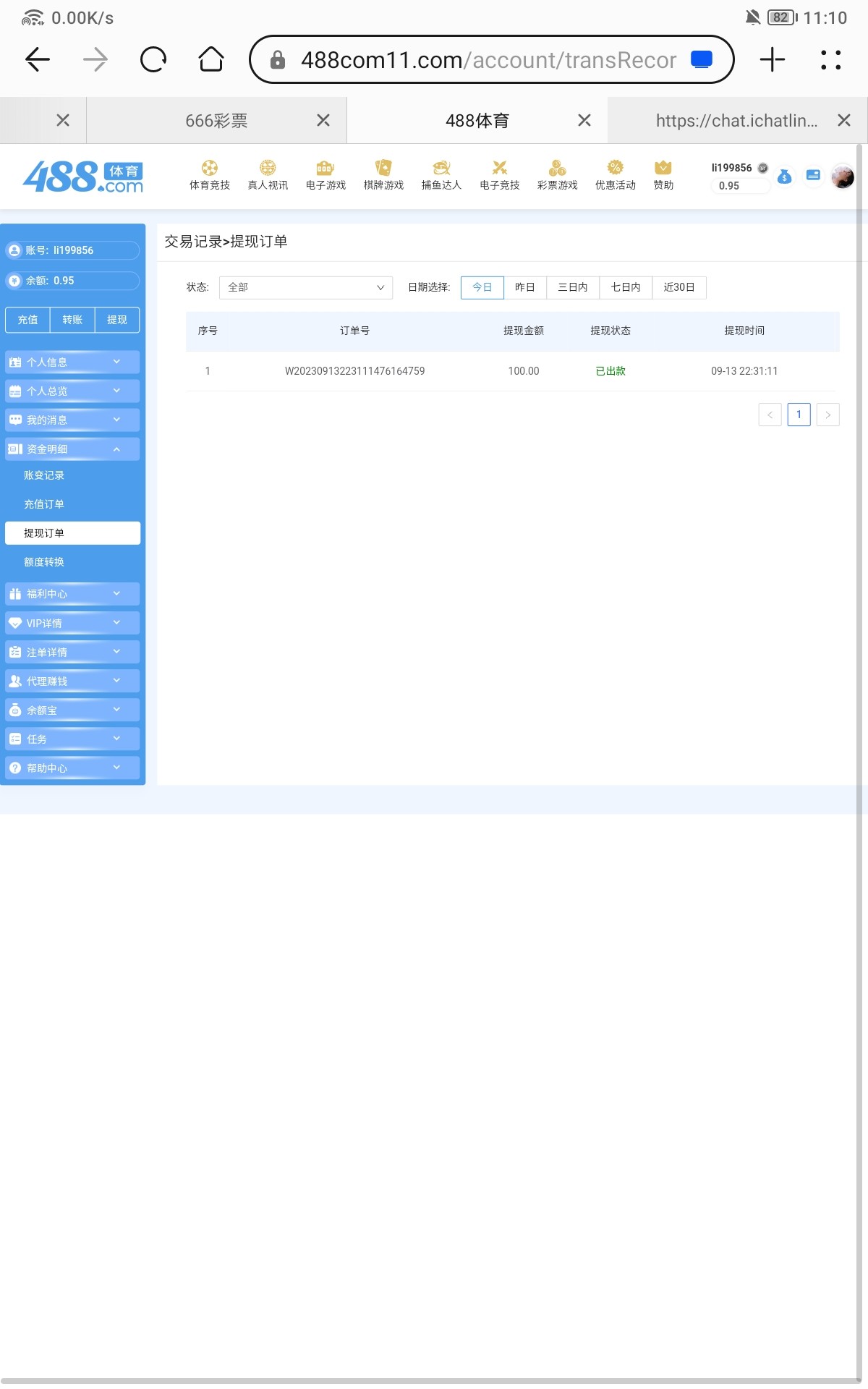The height and width of the screenshot is (1389, 868).
Task: Go to browser home page
Action: point(211,59)
